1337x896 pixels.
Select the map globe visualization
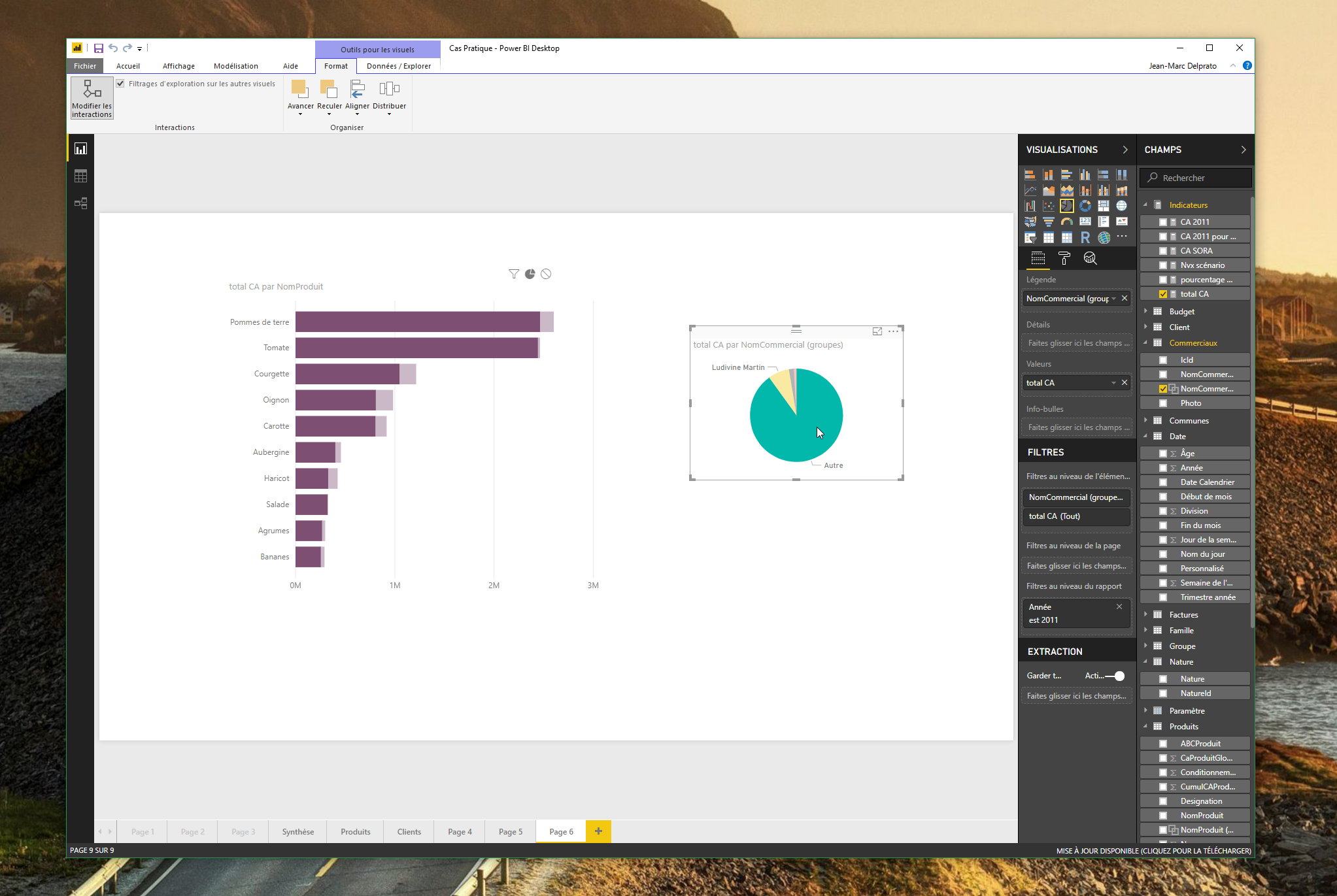1121,206
